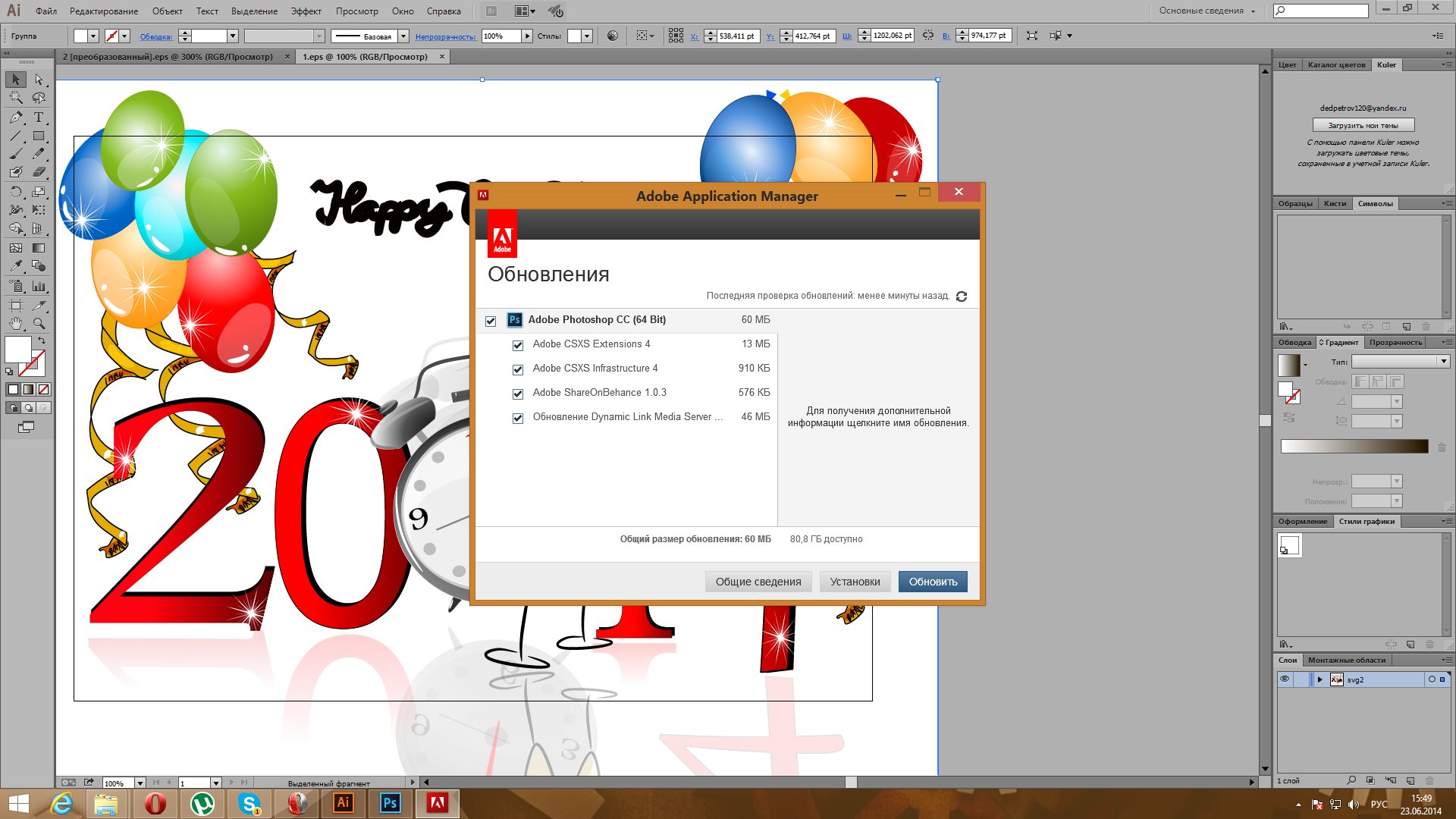Select the Blend tool
1456x819 pixels.
click(x=39, y=266)
